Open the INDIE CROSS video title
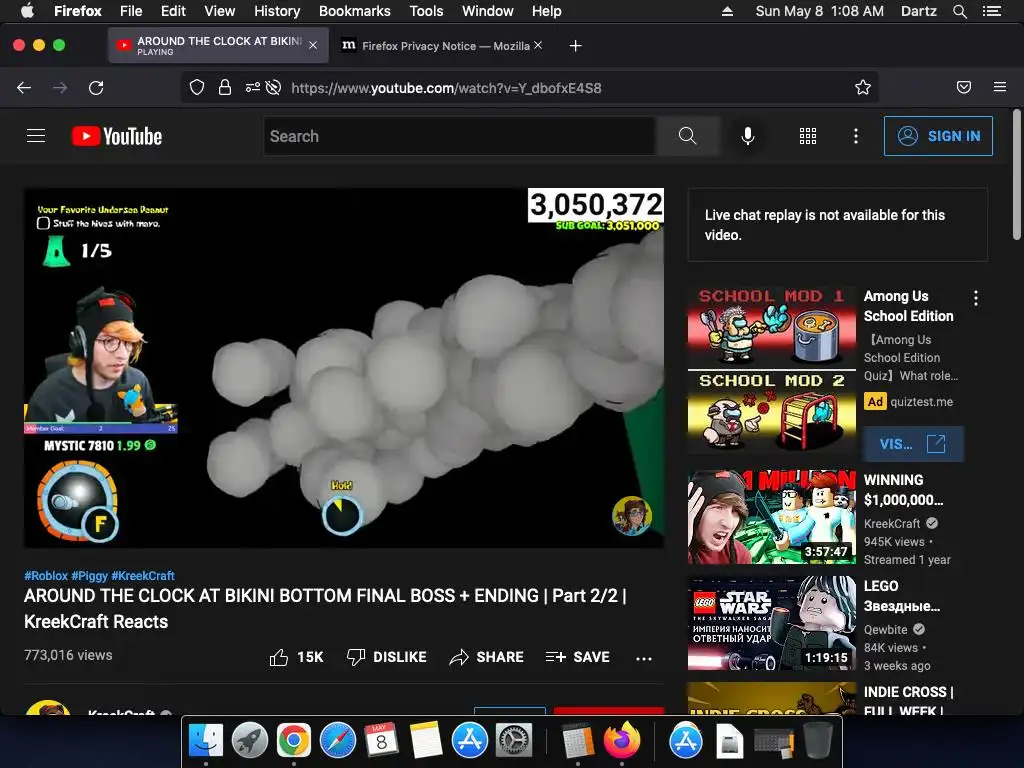This screenshot has width=1024, height=768. click(908, 701)
